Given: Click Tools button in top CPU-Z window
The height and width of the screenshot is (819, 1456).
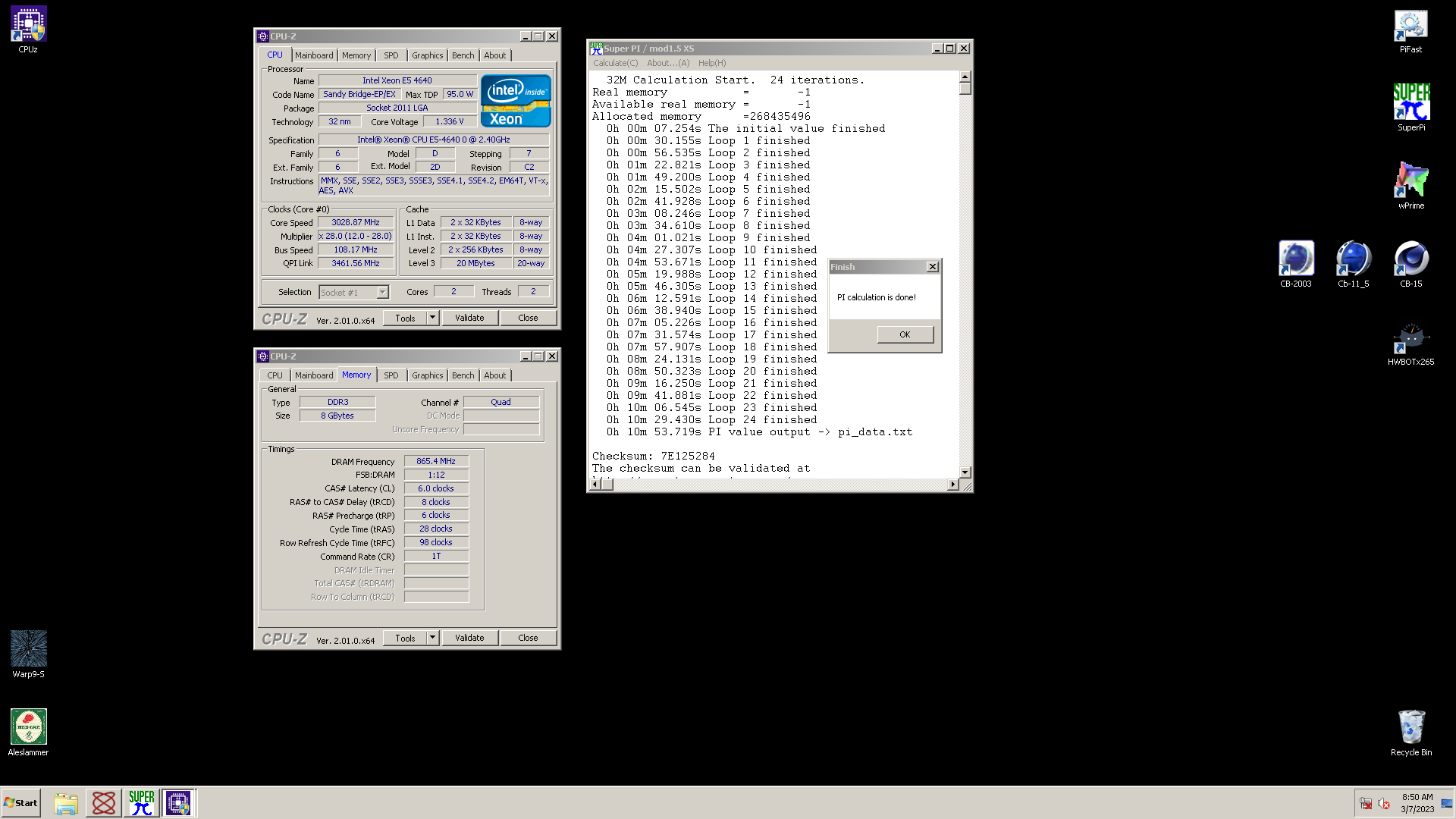Looking at the screenshot, I should [406, 318].
